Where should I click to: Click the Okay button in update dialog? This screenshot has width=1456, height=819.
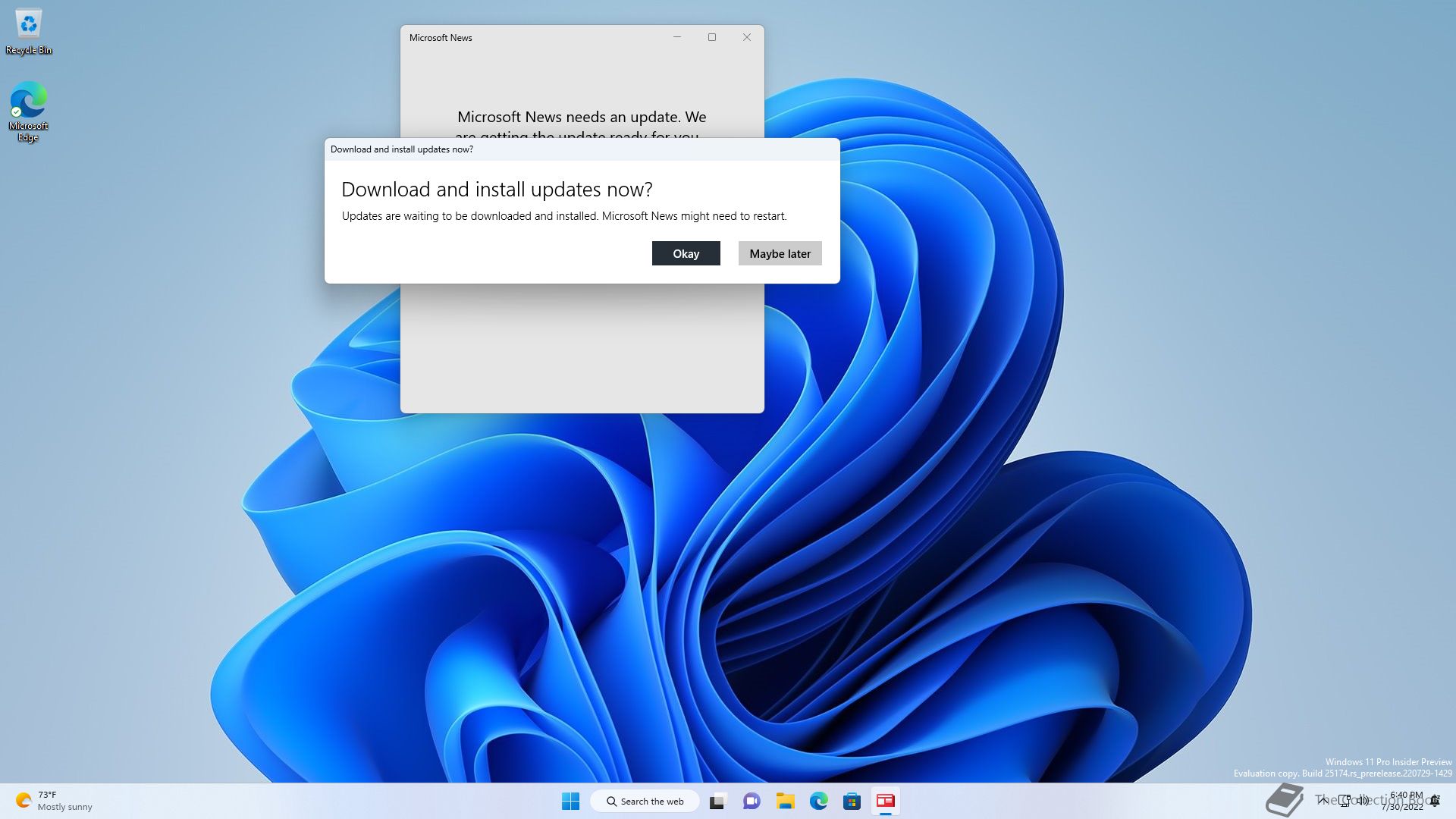(x=686, y=253)
